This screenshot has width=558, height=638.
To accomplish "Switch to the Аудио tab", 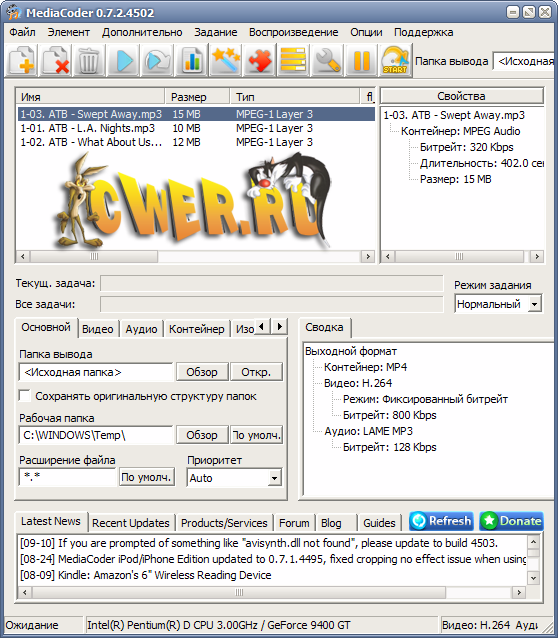I will point(141,329).
